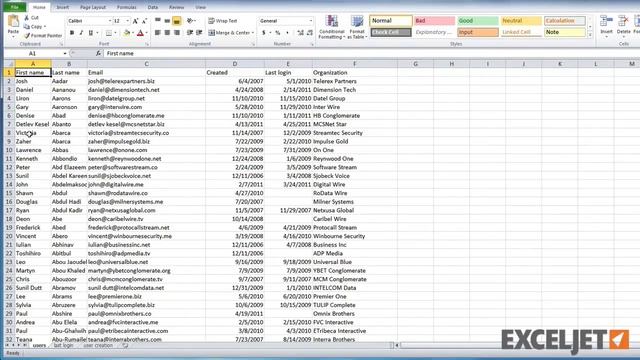Screen dimensions: 640x360
Task: Click Increase Decimal icon
Action: coord(301,33)
